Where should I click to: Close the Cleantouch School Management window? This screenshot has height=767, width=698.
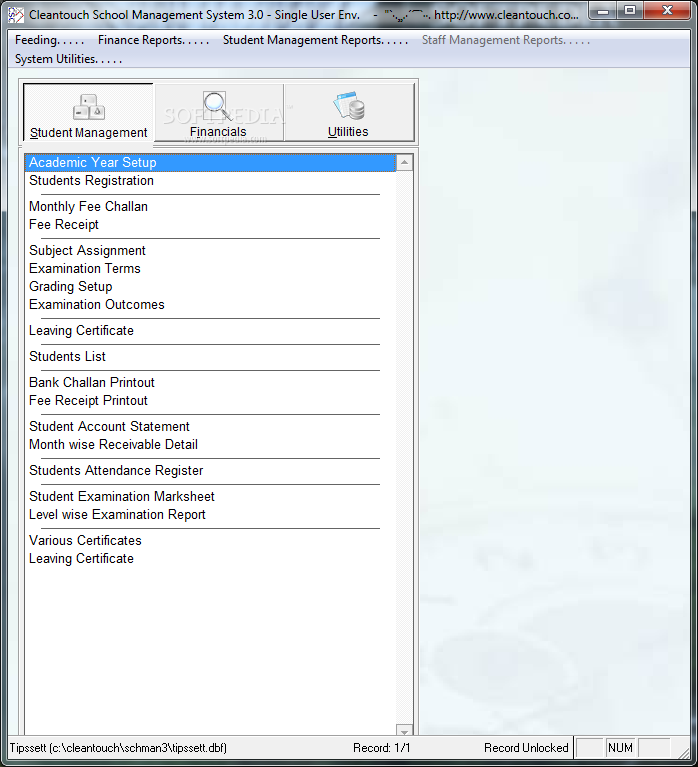pos(667,11)
